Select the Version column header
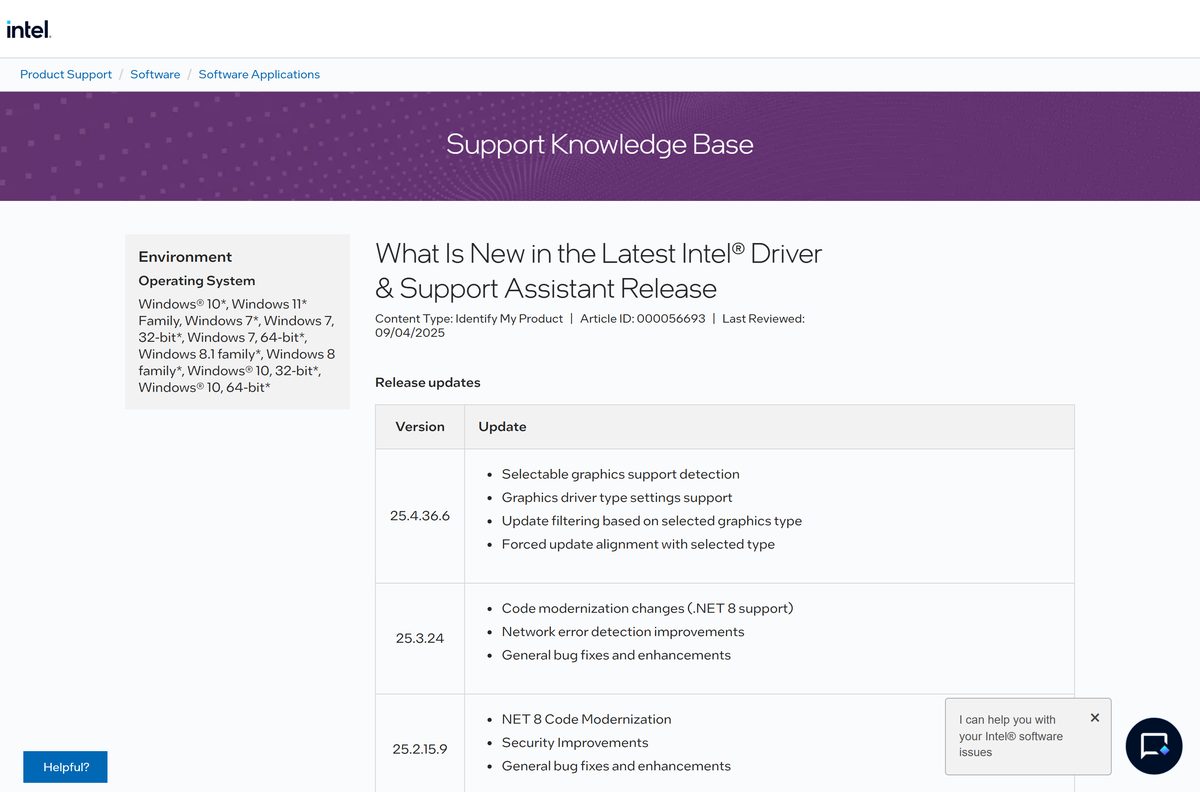The image size is (1200, 792). point(420,426)
